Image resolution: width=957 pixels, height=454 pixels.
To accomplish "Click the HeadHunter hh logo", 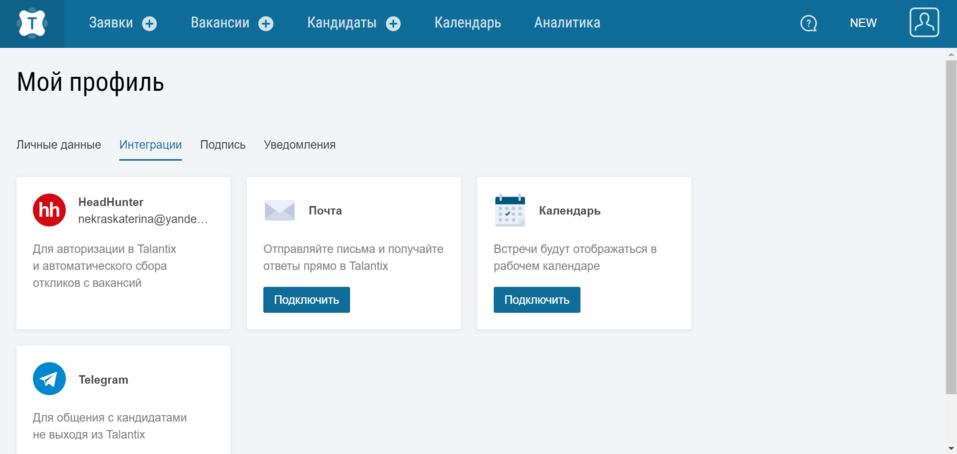I will click(49, 210).
